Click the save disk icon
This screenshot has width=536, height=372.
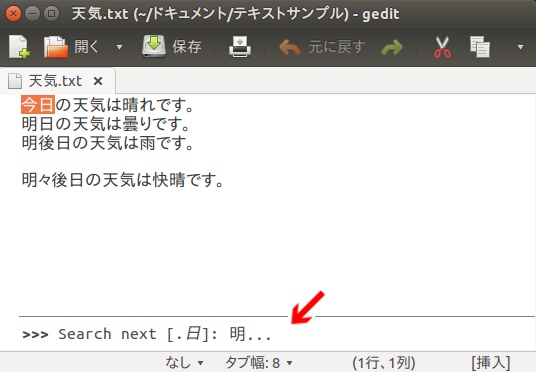(x=154, y=46)
